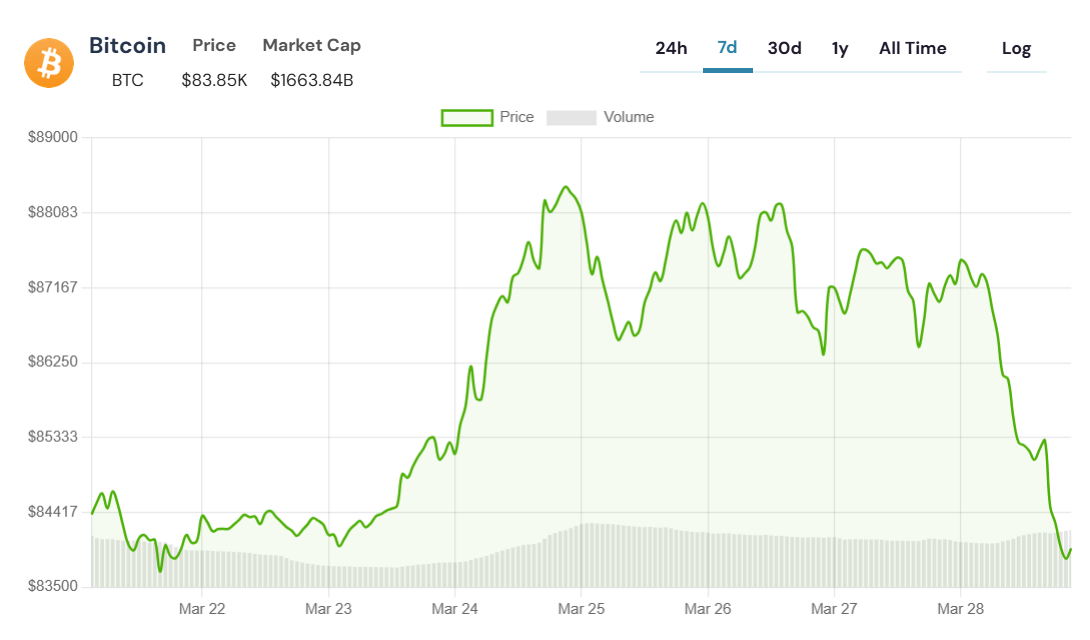The image size is (1090, 640).
Task: Select the 7d time range tab
Action: [x=727, y=49]
